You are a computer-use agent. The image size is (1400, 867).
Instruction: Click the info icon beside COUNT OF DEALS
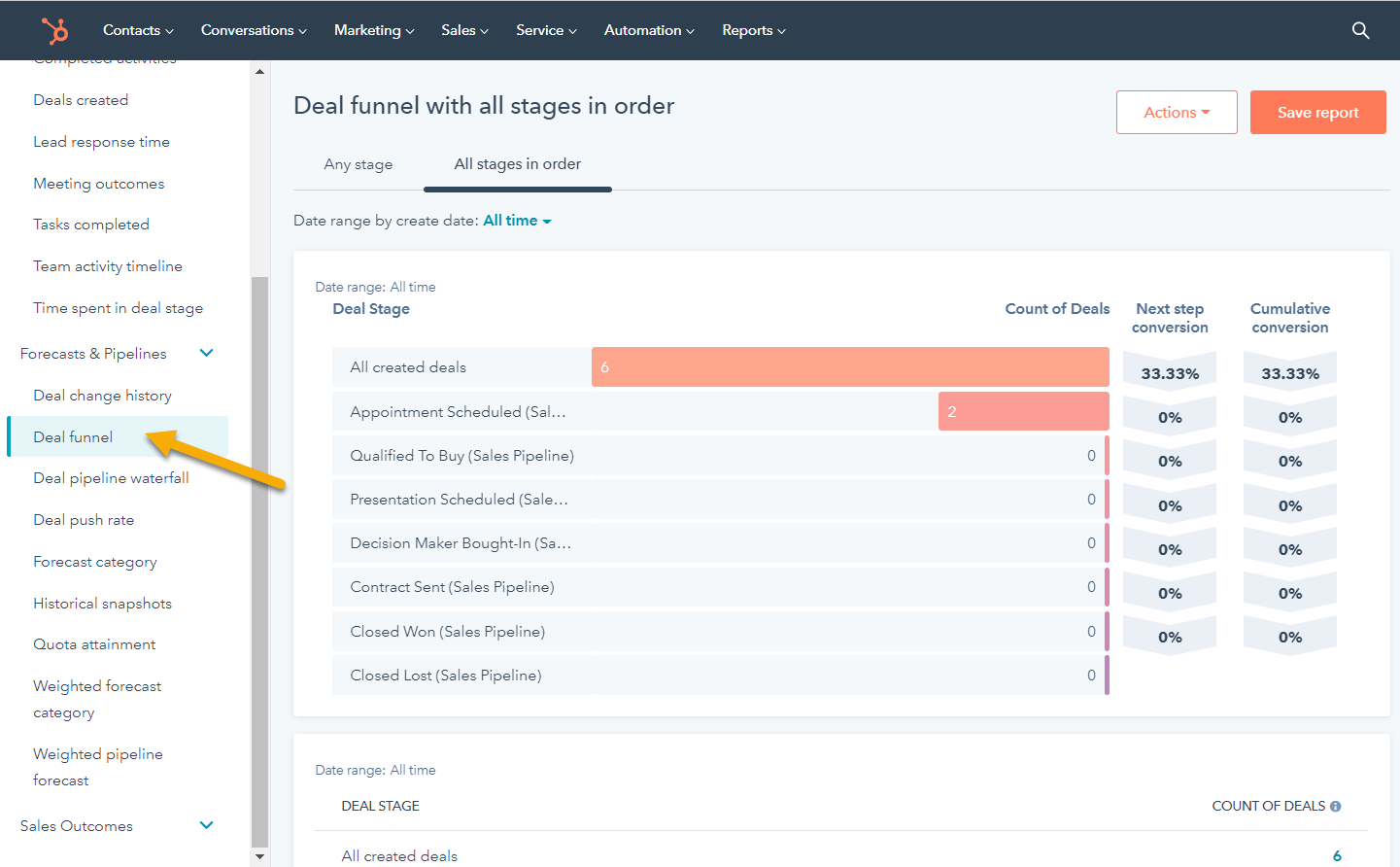coord(1336,805)
